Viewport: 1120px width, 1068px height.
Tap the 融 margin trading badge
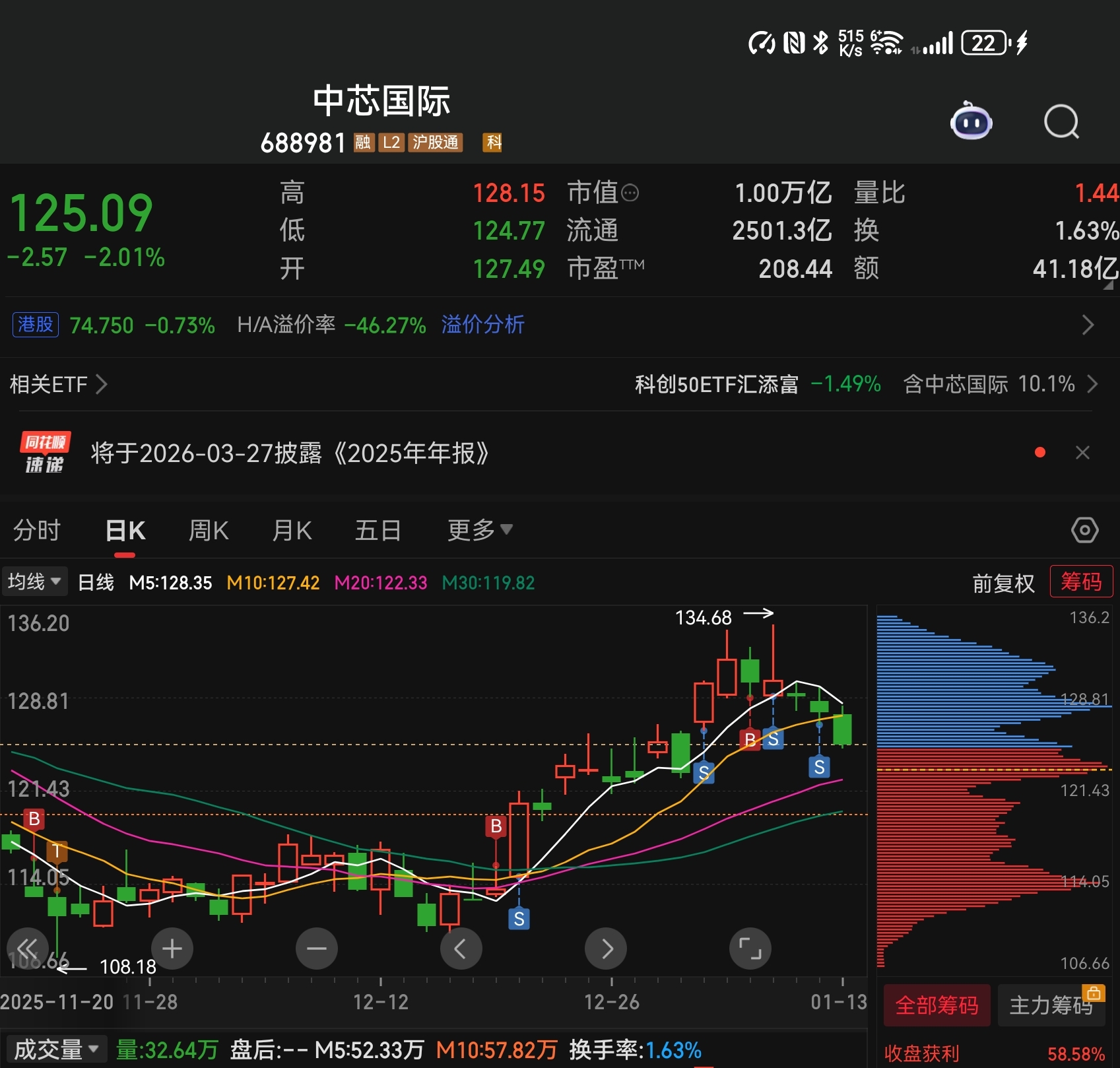click(364, 143)
